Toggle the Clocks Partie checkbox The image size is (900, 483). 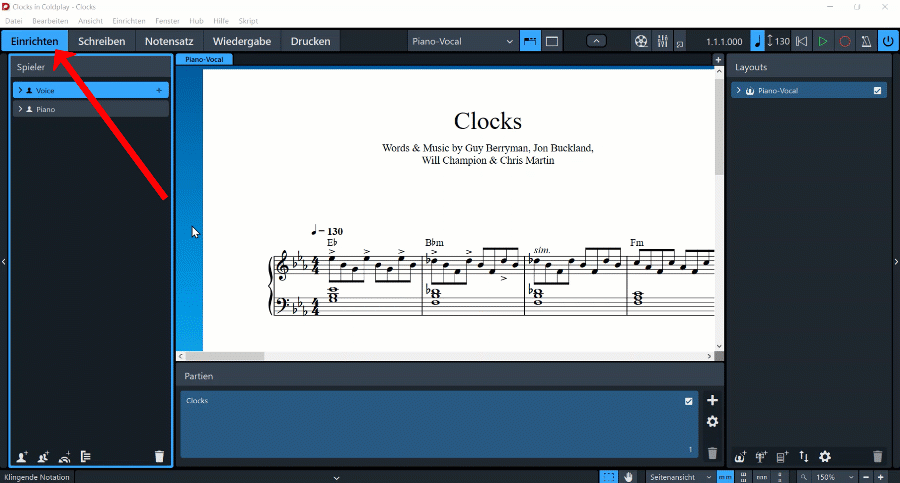point(688,401)
